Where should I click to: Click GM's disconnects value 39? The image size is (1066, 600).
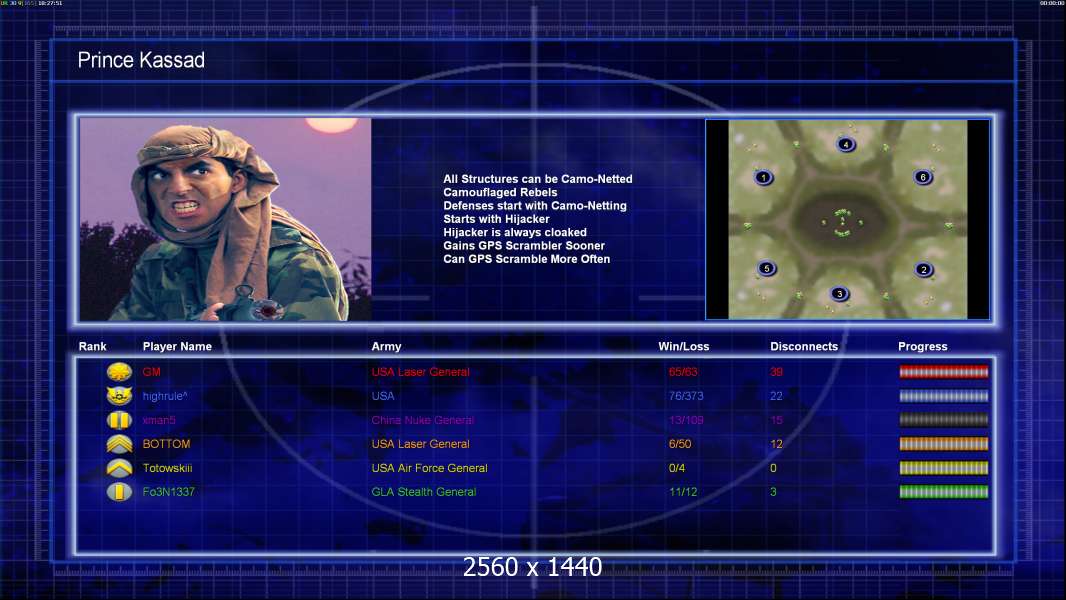(776, 372)
